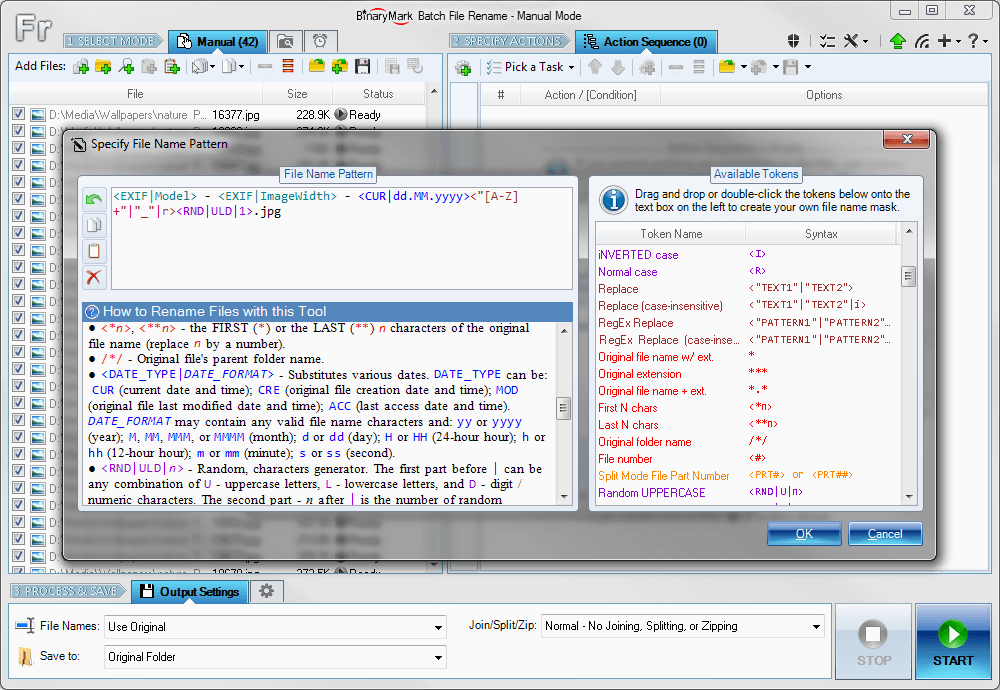Click the Available Tokens scrollbar thumb
Viewport: 1000px width, 690px height.
click(x=908, y=276)
